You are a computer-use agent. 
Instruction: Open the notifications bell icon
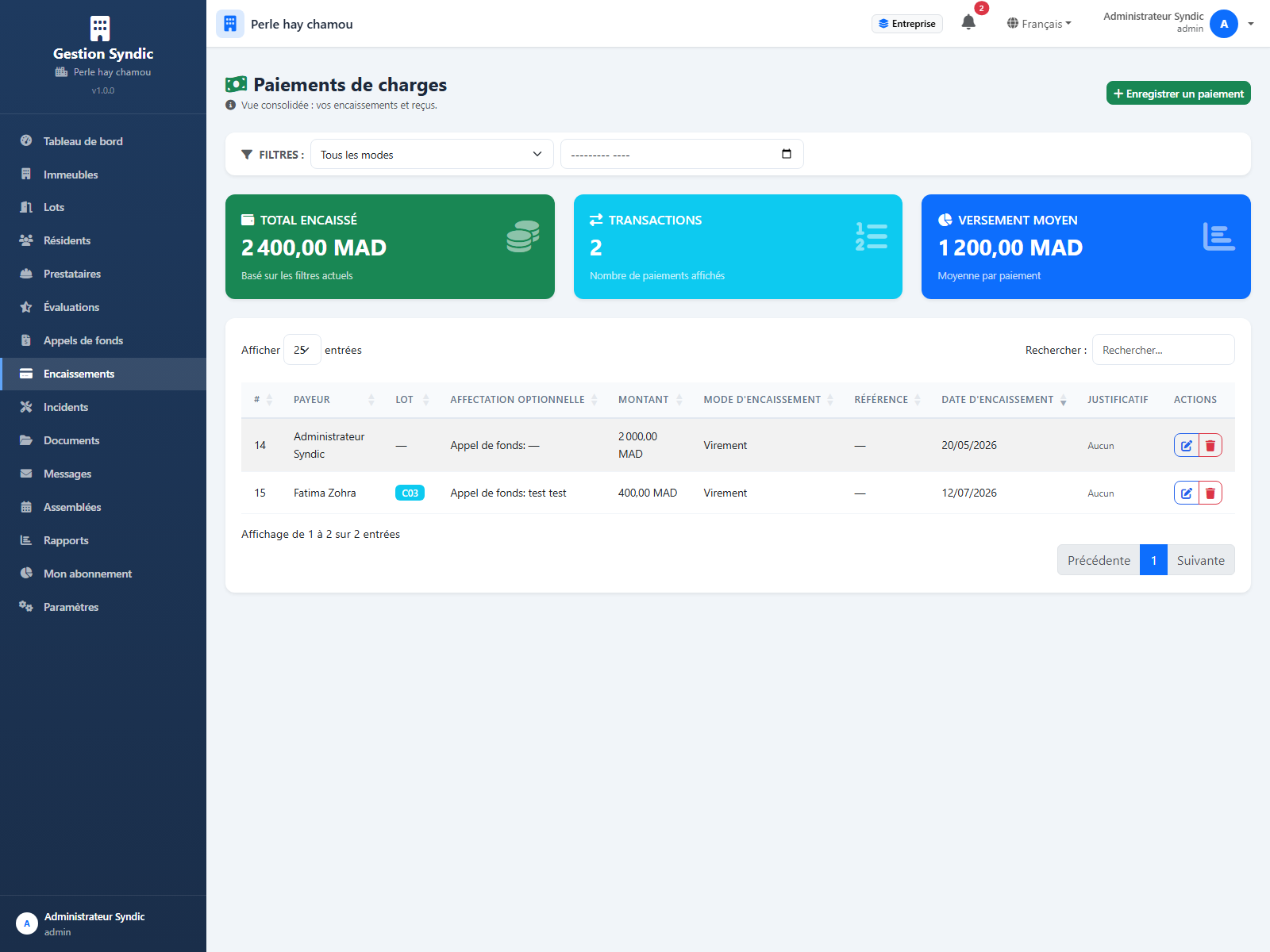coord(968,23)
